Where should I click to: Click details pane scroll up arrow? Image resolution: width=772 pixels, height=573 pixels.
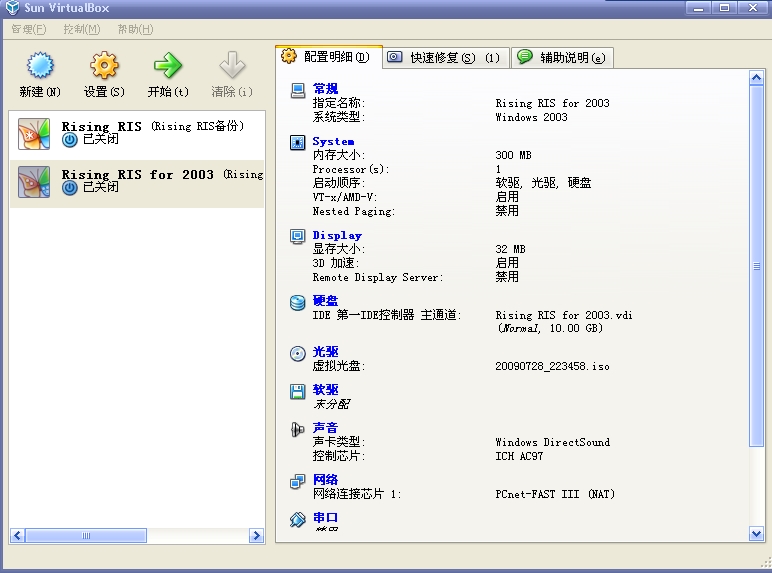[x=756, y=78]
